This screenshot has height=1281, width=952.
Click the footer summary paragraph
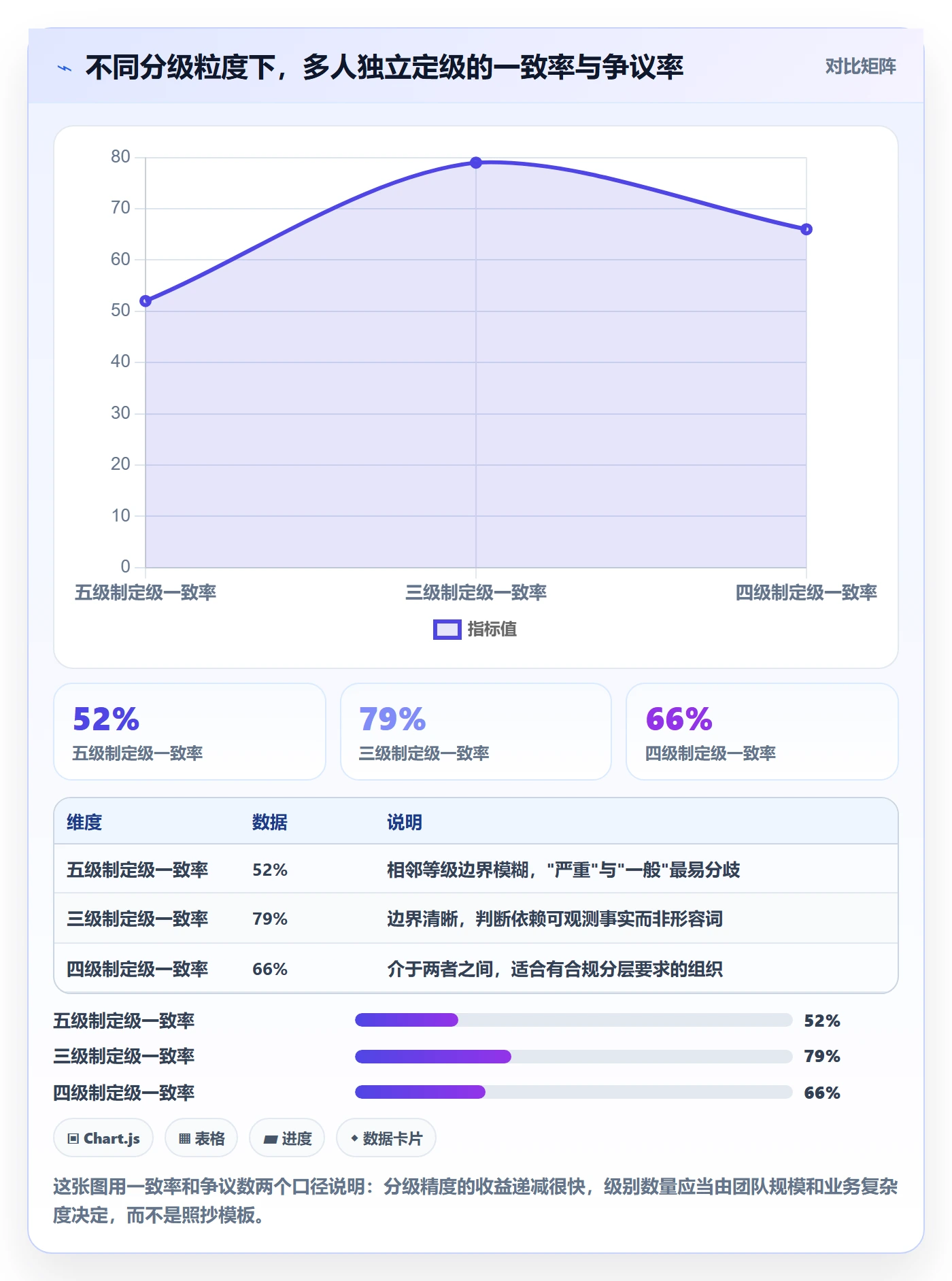tap(475, 1200)
